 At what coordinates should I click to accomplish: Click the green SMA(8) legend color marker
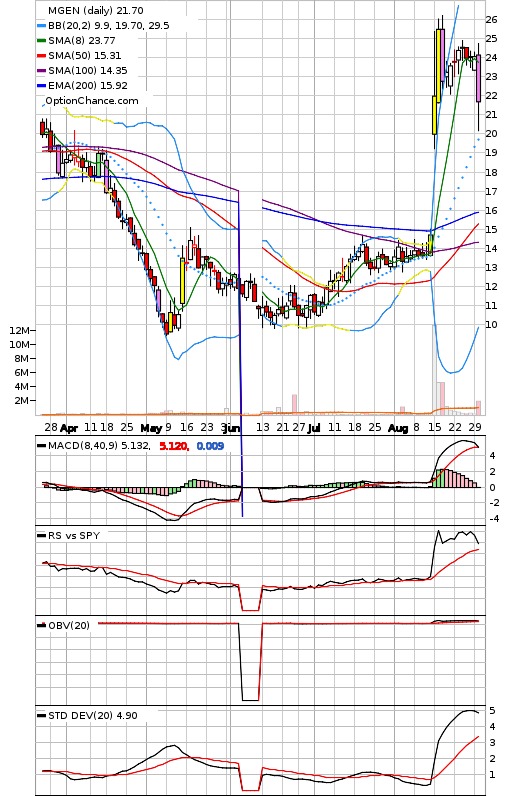point(42,41)
